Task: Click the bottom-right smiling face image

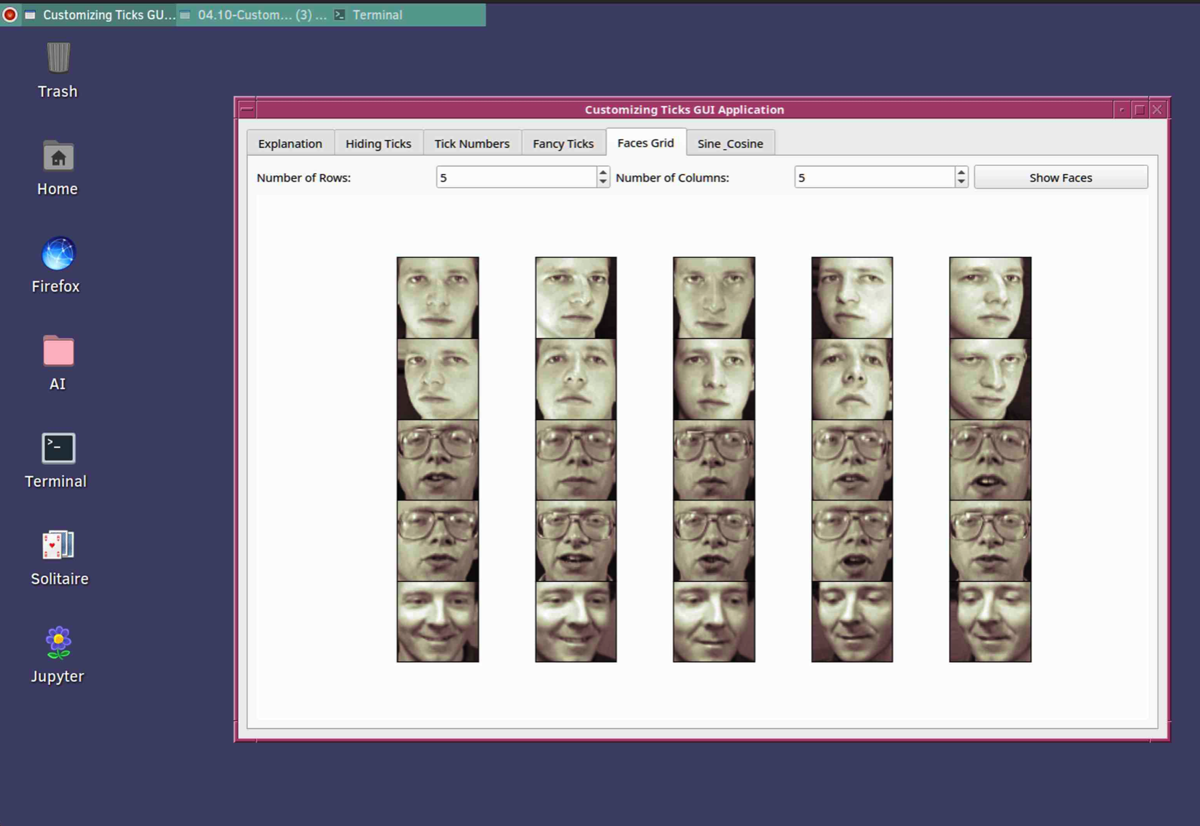Action: [x=990, y=621]
